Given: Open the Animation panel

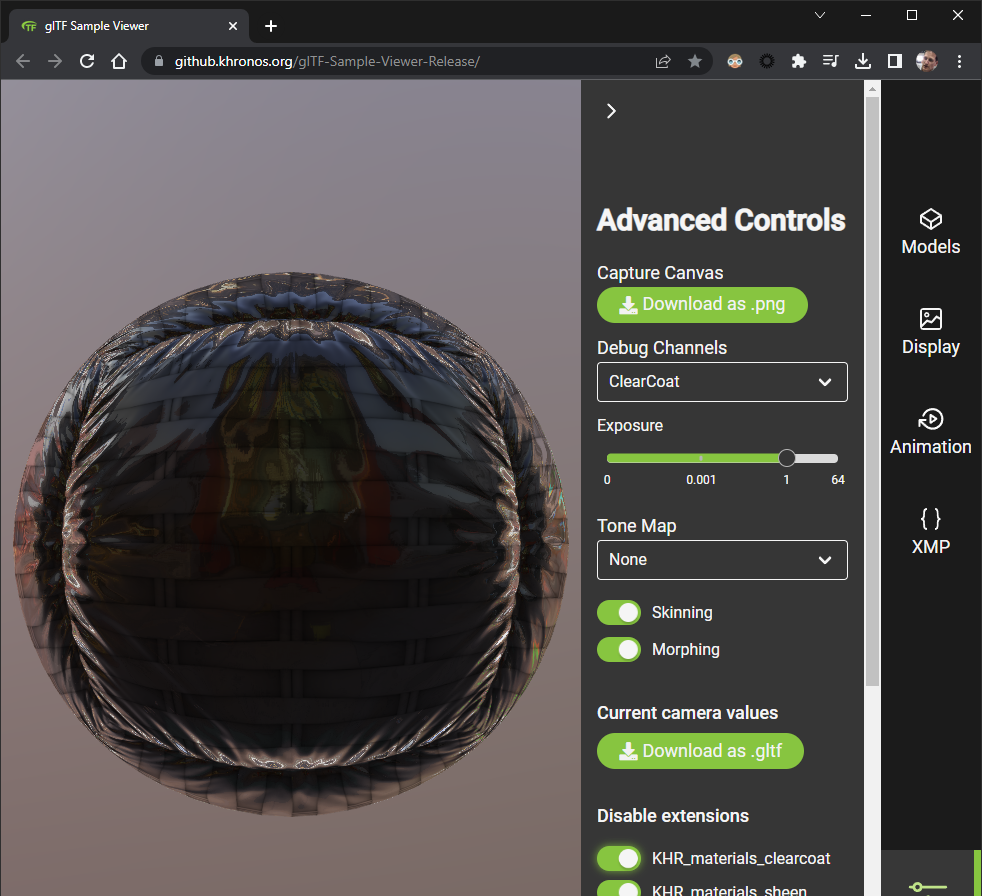Looking at the screenshot, I should 930,430.
